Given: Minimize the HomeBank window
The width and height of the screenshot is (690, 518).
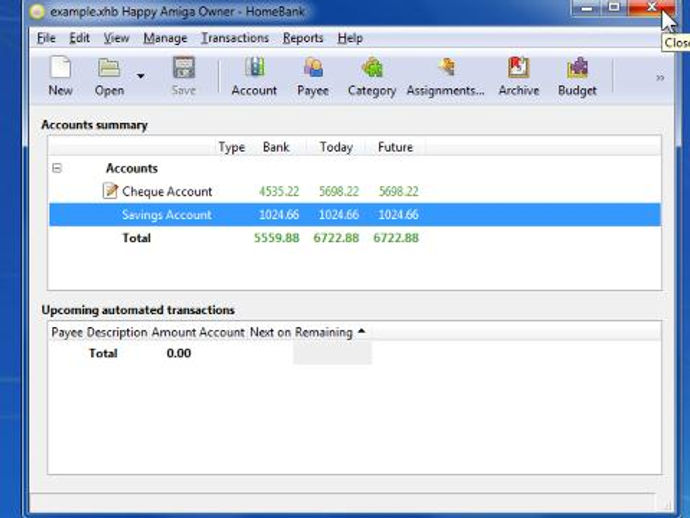Looking at the screenshot, I should point(587,7).
